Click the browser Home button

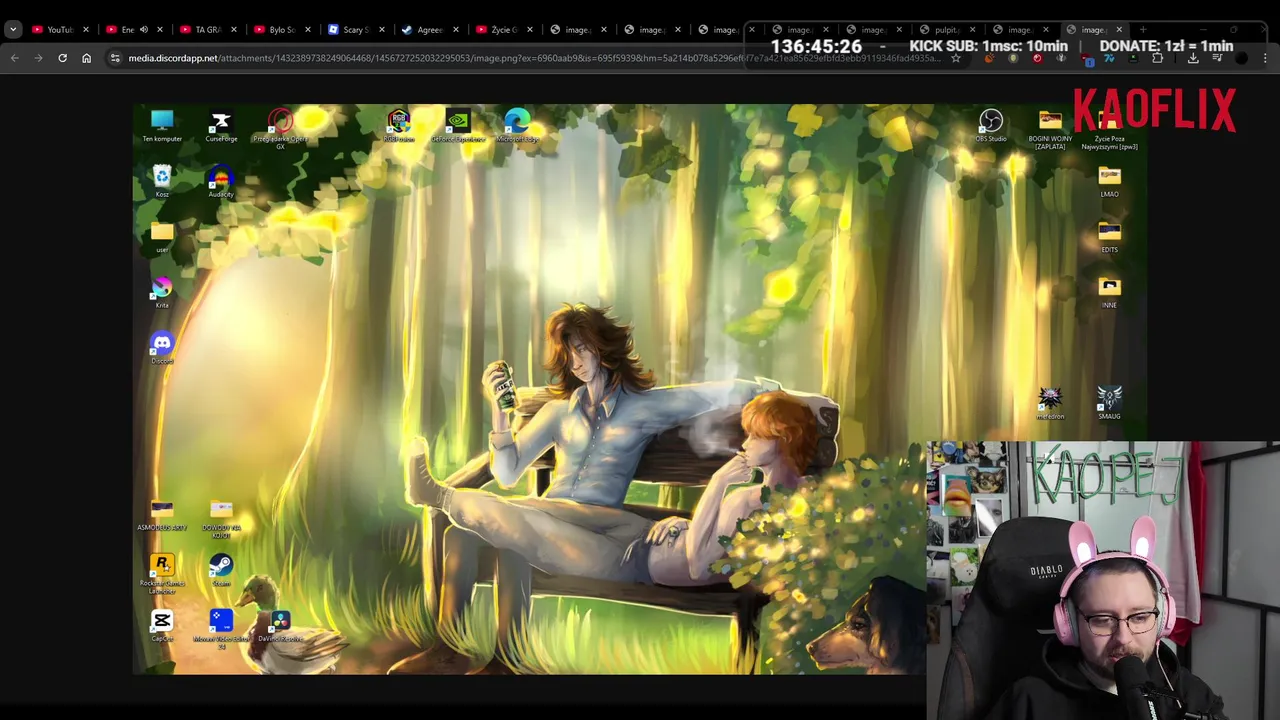point(86,58)
